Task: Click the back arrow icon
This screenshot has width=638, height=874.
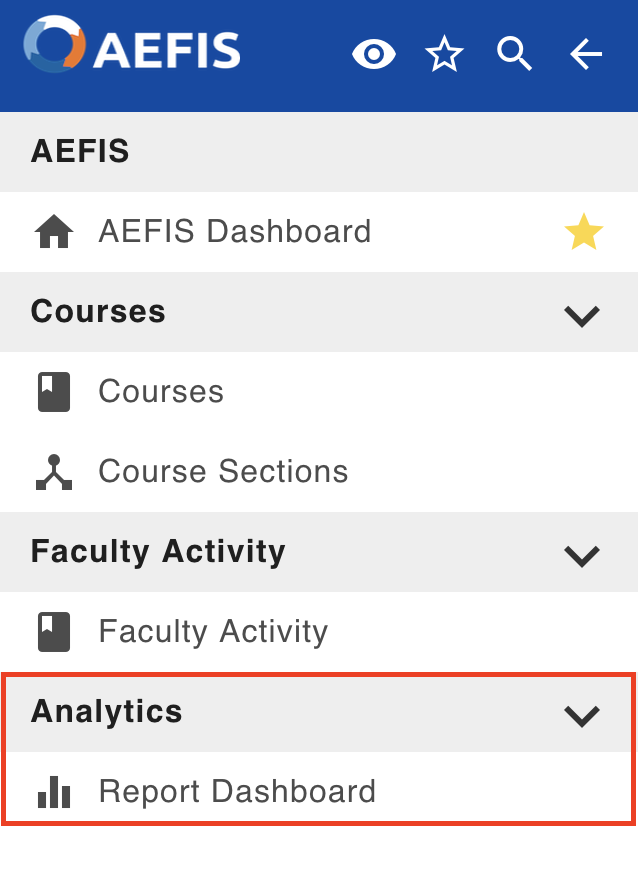Action: [x=586, y=54]
